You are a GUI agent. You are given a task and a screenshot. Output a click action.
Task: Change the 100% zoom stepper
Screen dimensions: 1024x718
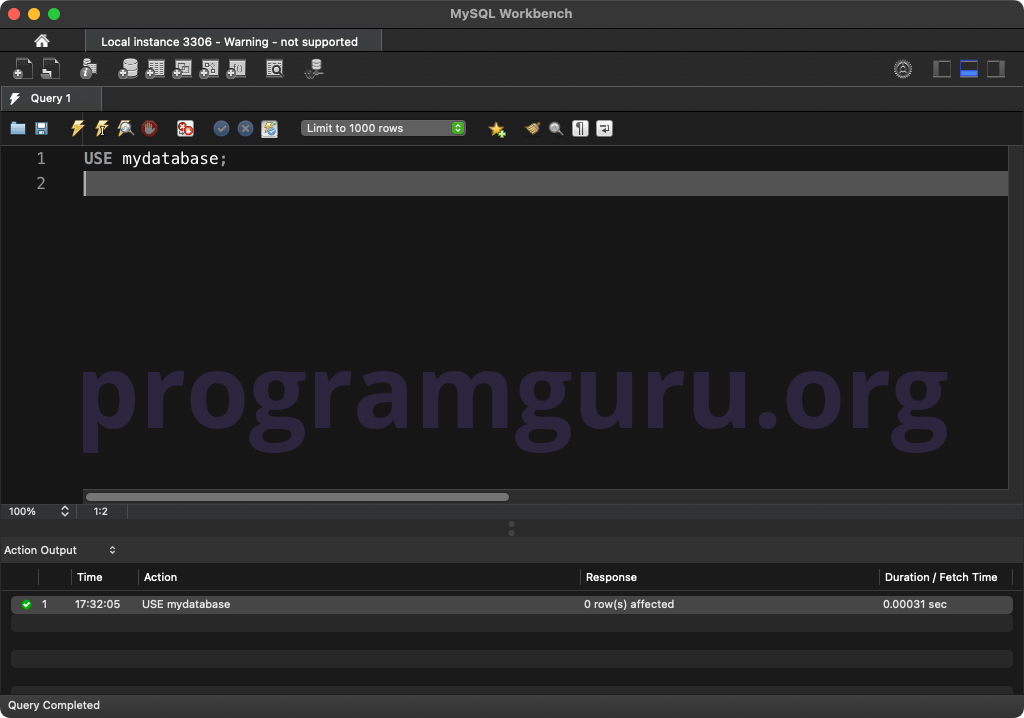[x=65, y=511]
